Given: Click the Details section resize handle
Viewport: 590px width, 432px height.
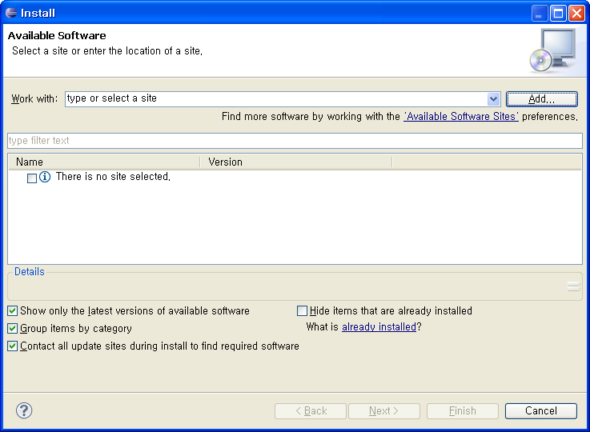Looking at the screenshot, I should [x=573, y=286].
